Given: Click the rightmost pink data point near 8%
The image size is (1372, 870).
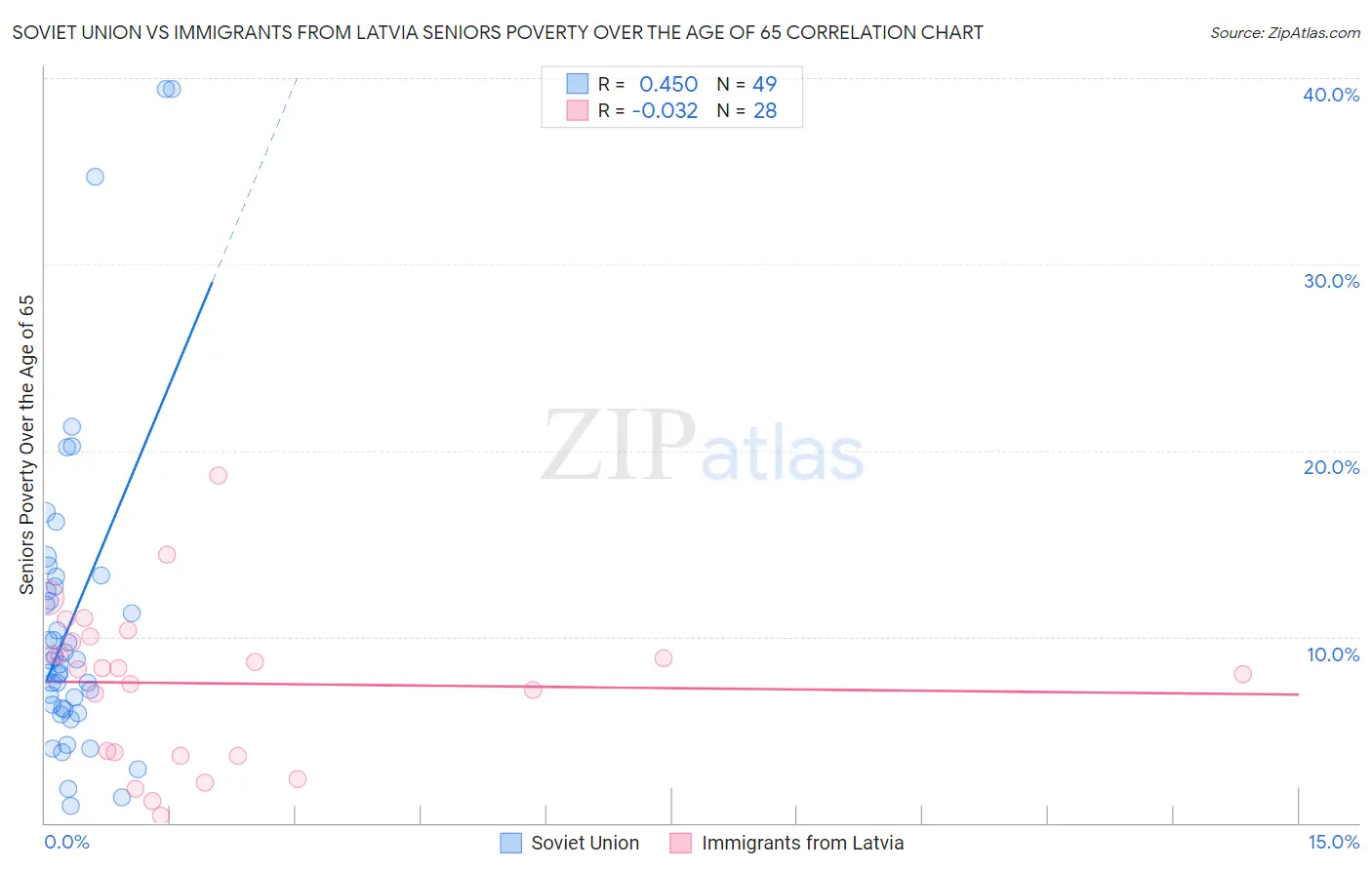Looking at the screenshot, I should click(x=1242, y=674).
